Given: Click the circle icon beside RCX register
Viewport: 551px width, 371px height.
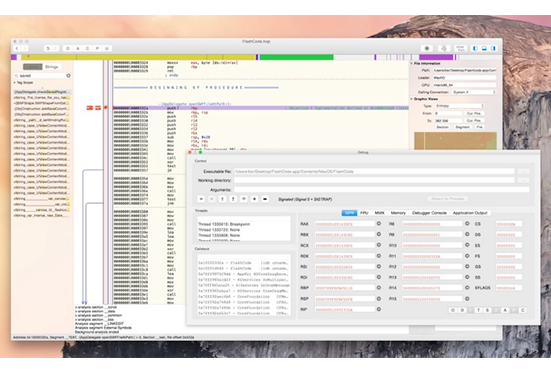Looking at the screenshot, I should pyautogui.click(x=379, y=245).
